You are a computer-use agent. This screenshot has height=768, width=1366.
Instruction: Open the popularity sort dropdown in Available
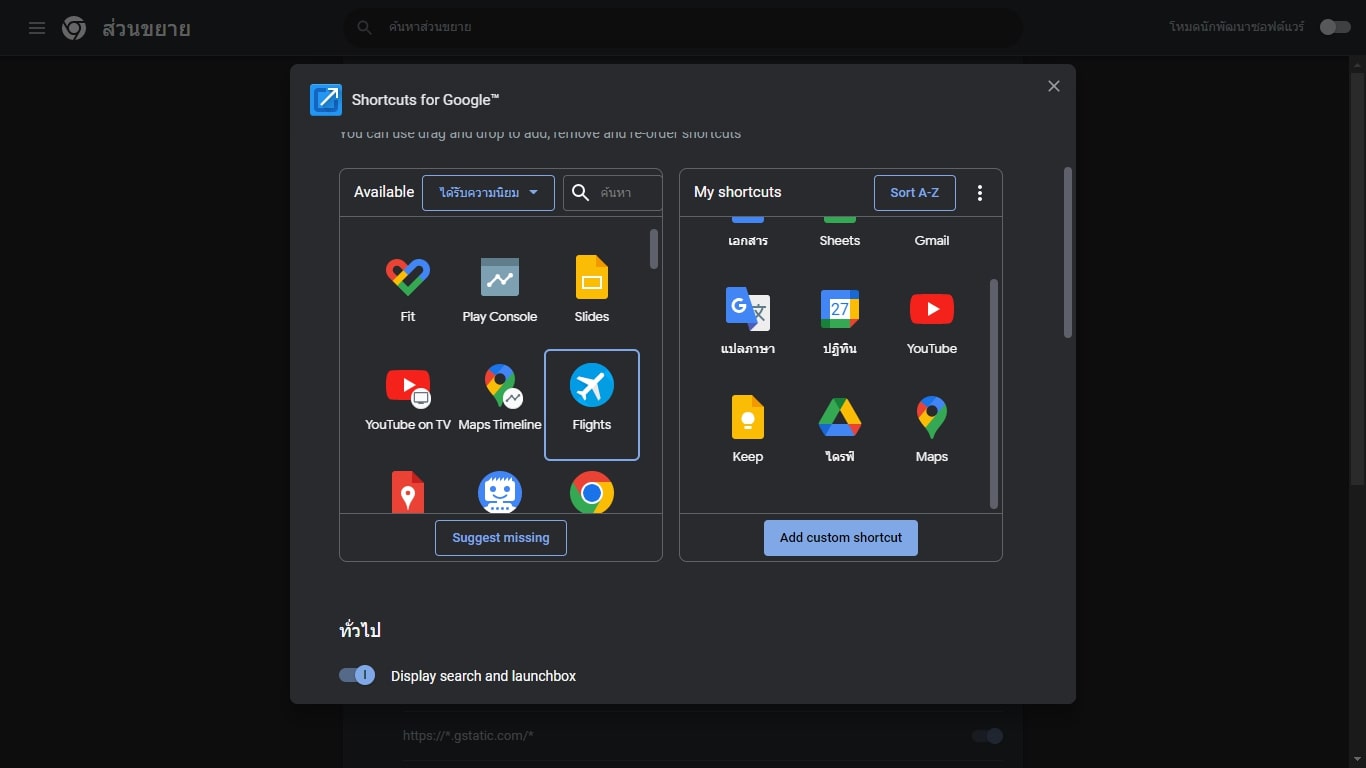click(488, 193)
